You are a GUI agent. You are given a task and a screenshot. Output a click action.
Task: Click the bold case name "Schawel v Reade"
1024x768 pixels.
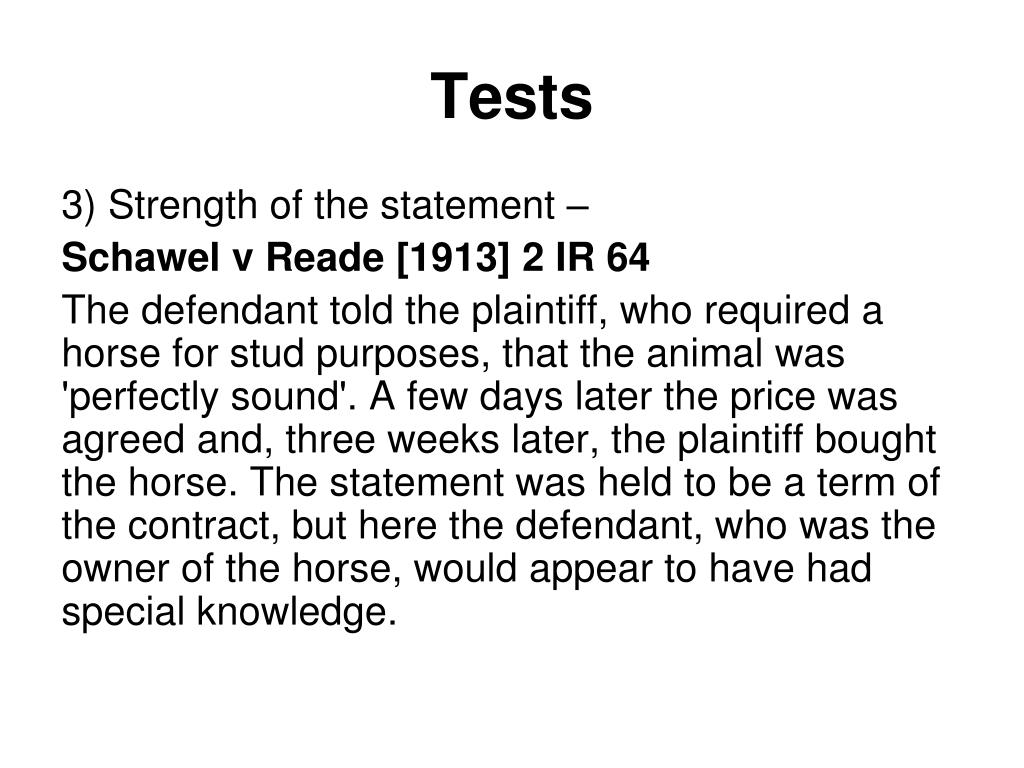pos(222,257)
